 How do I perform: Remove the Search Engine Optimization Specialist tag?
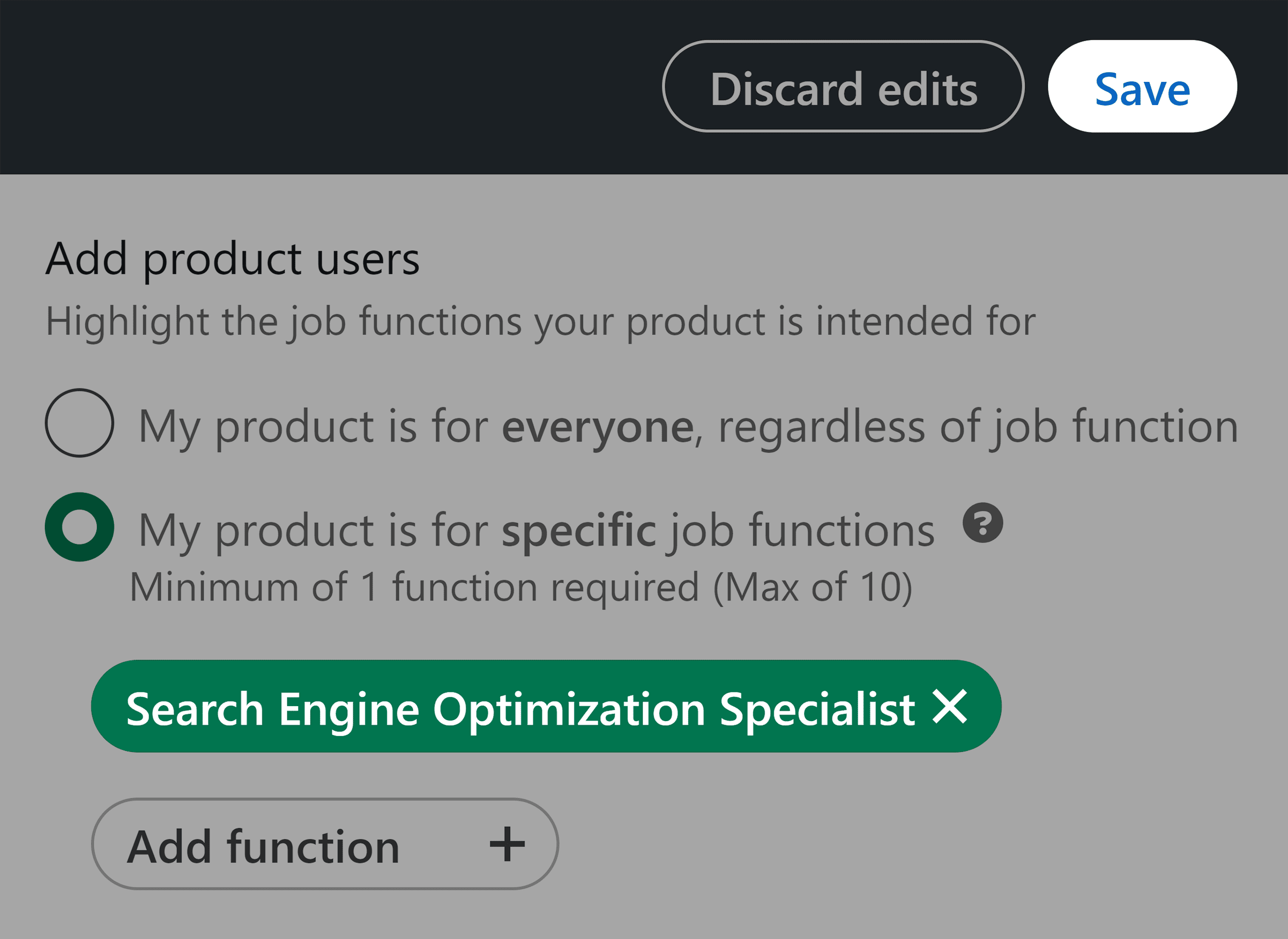pos(948,707)
